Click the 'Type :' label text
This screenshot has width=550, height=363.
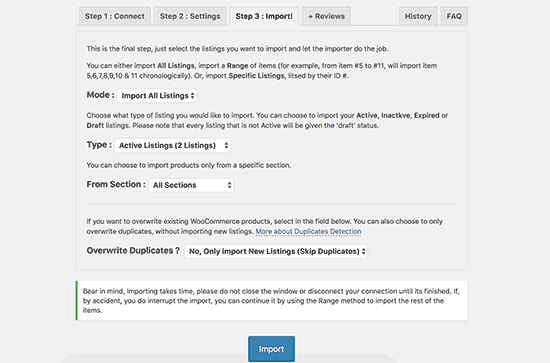pos(99,145)
